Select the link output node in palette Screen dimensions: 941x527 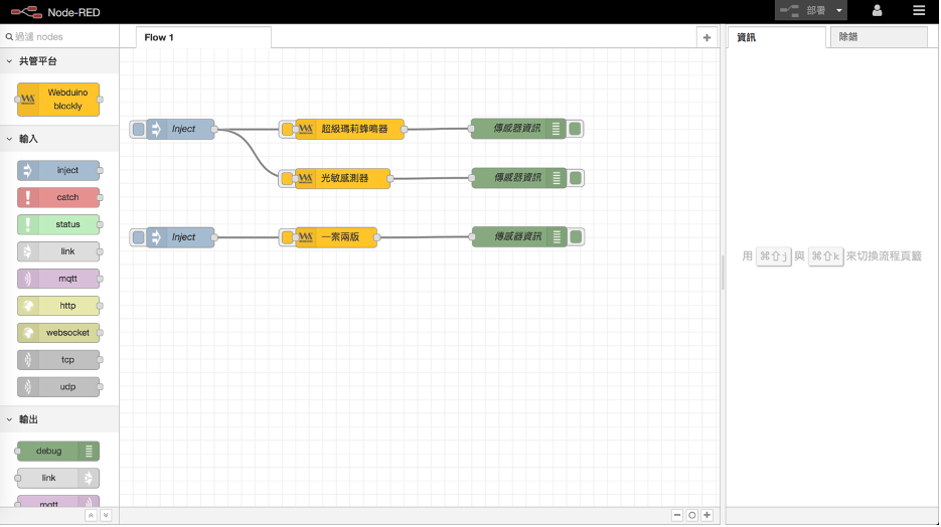click(x=58, y=478)
